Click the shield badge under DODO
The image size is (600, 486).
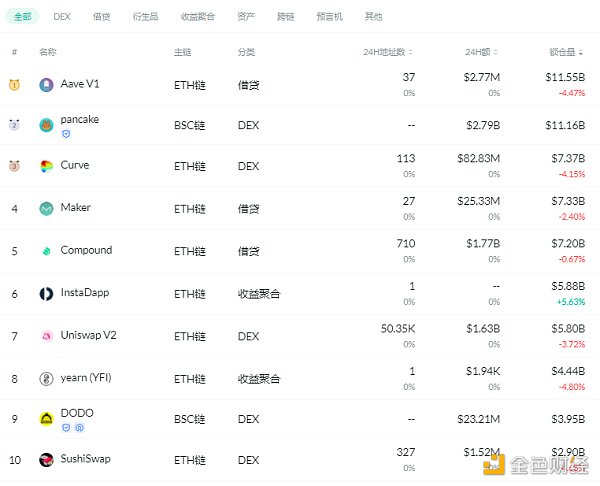point(66,427)
